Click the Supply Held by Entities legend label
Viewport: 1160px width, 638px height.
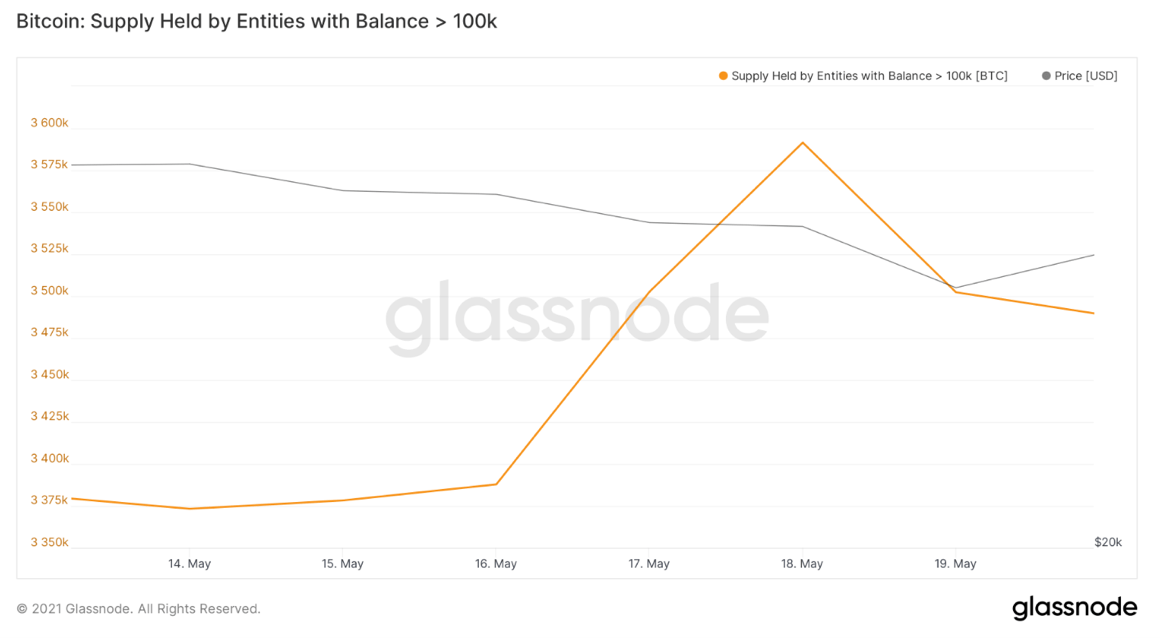pyautogui.click(x=869, y=76)
